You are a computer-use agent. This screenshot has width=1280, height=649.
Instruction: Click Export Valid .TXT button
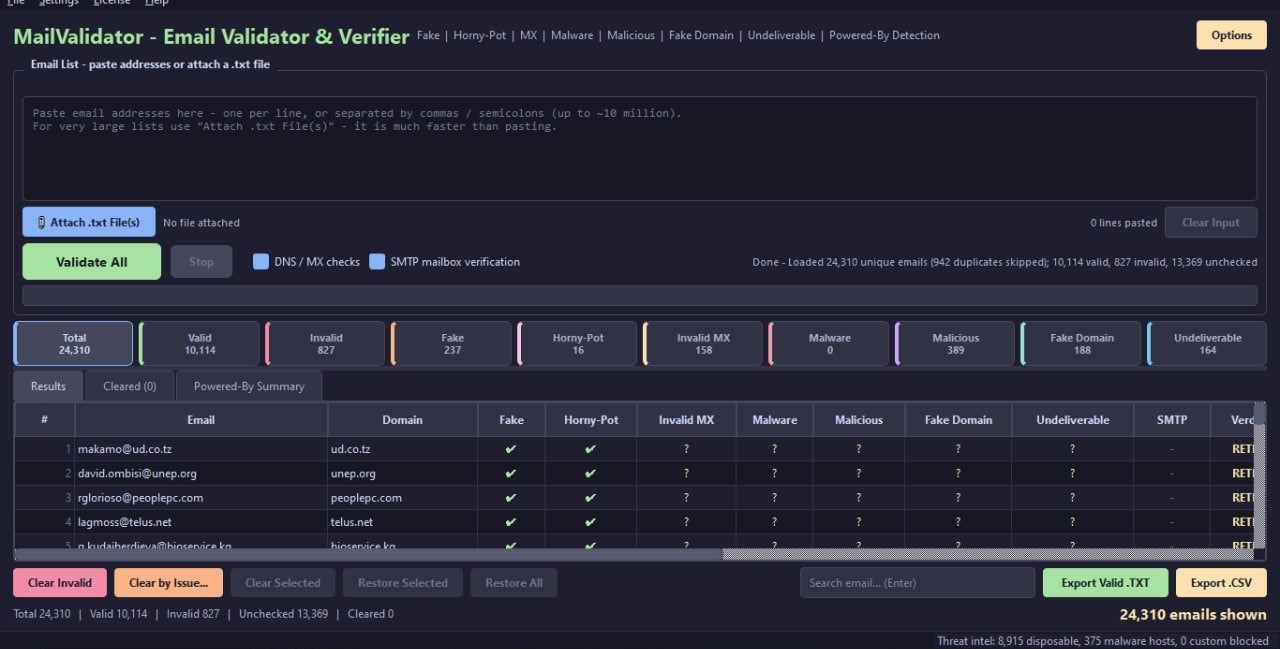(x=1105, y=583)
